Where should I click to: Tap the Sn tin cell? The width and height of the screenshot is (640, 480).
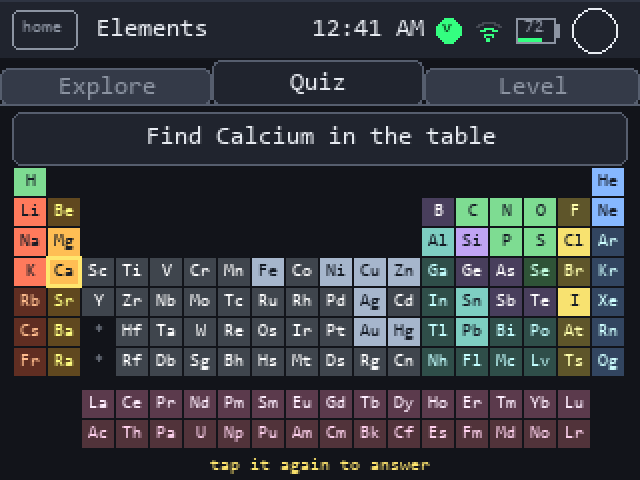coord(472,302)
